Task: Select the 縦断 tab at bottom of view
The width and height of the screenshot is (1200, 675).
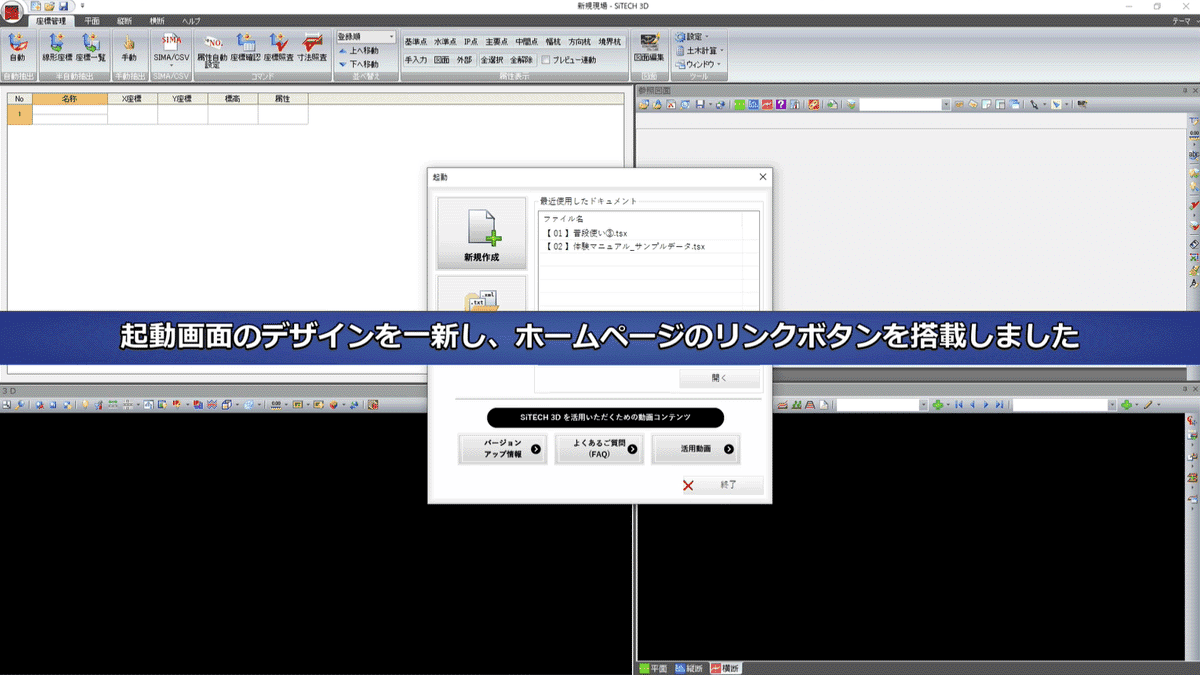Action: (689, 668)
